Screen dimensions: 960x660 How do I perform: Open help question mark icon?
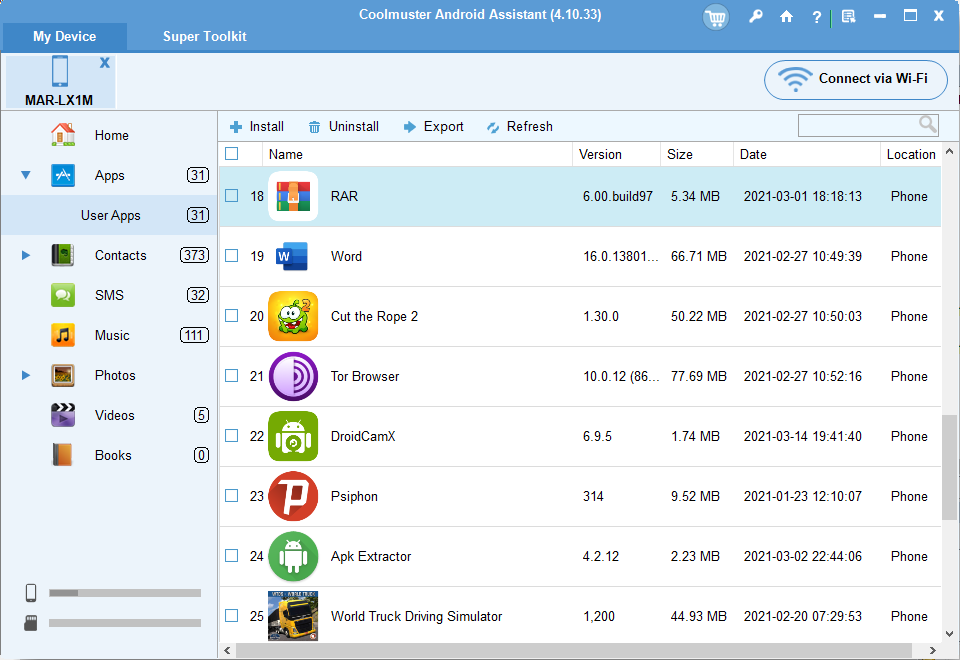point(816,17)
